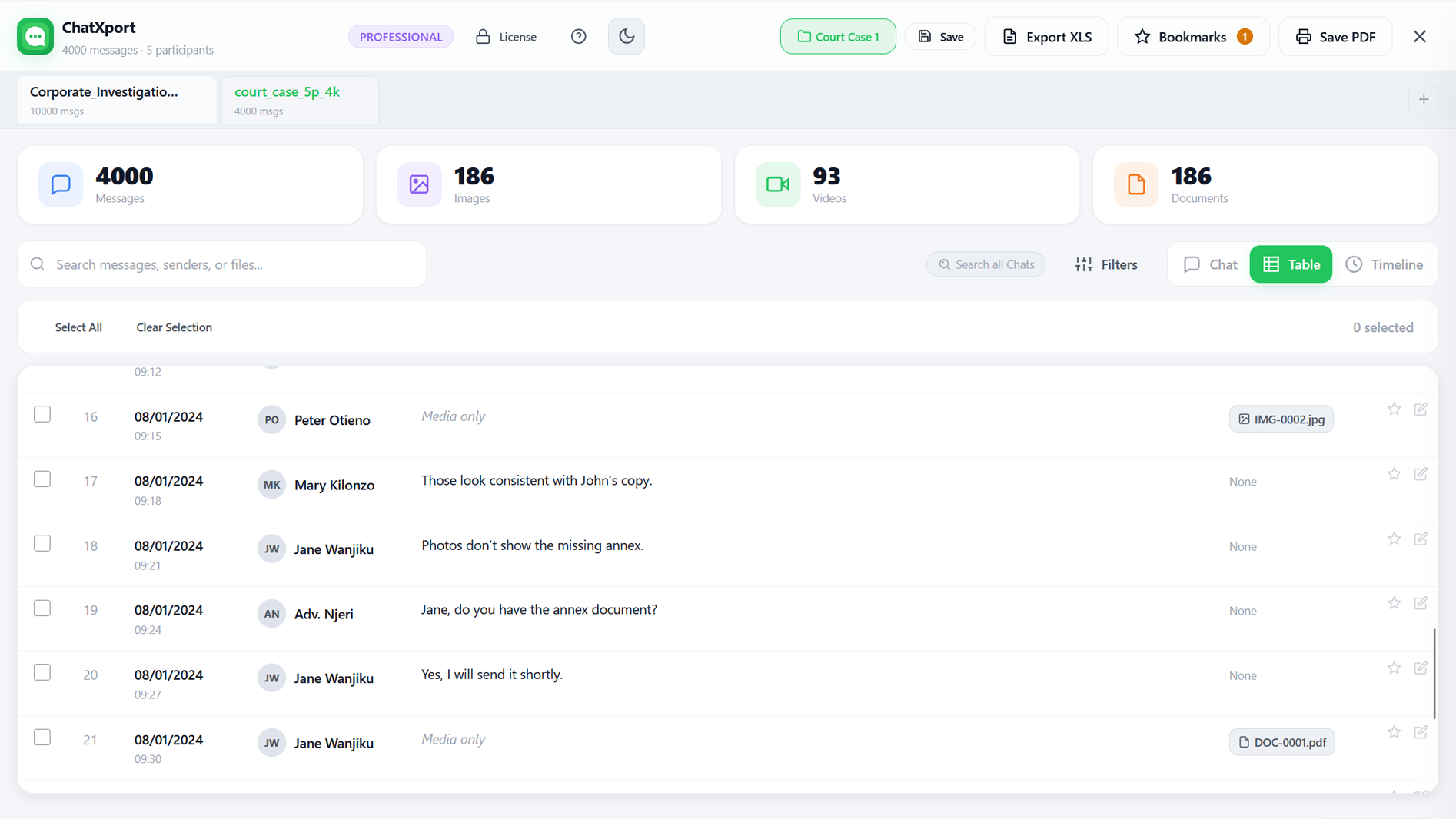
Task: Add a new chat tab with plus icon
Action: 1423,99
